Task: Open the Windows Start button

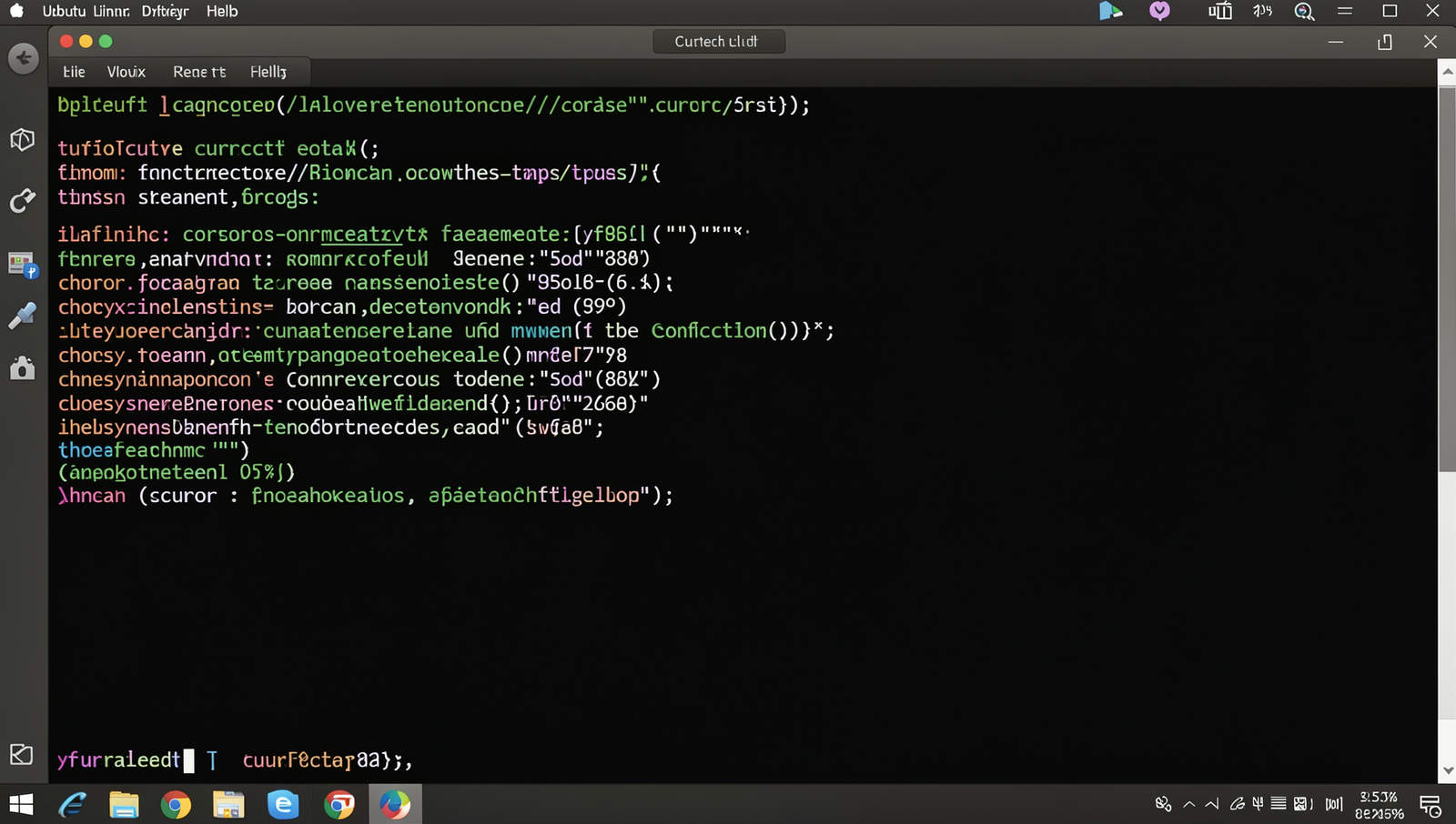Action: tap(21, 805)
